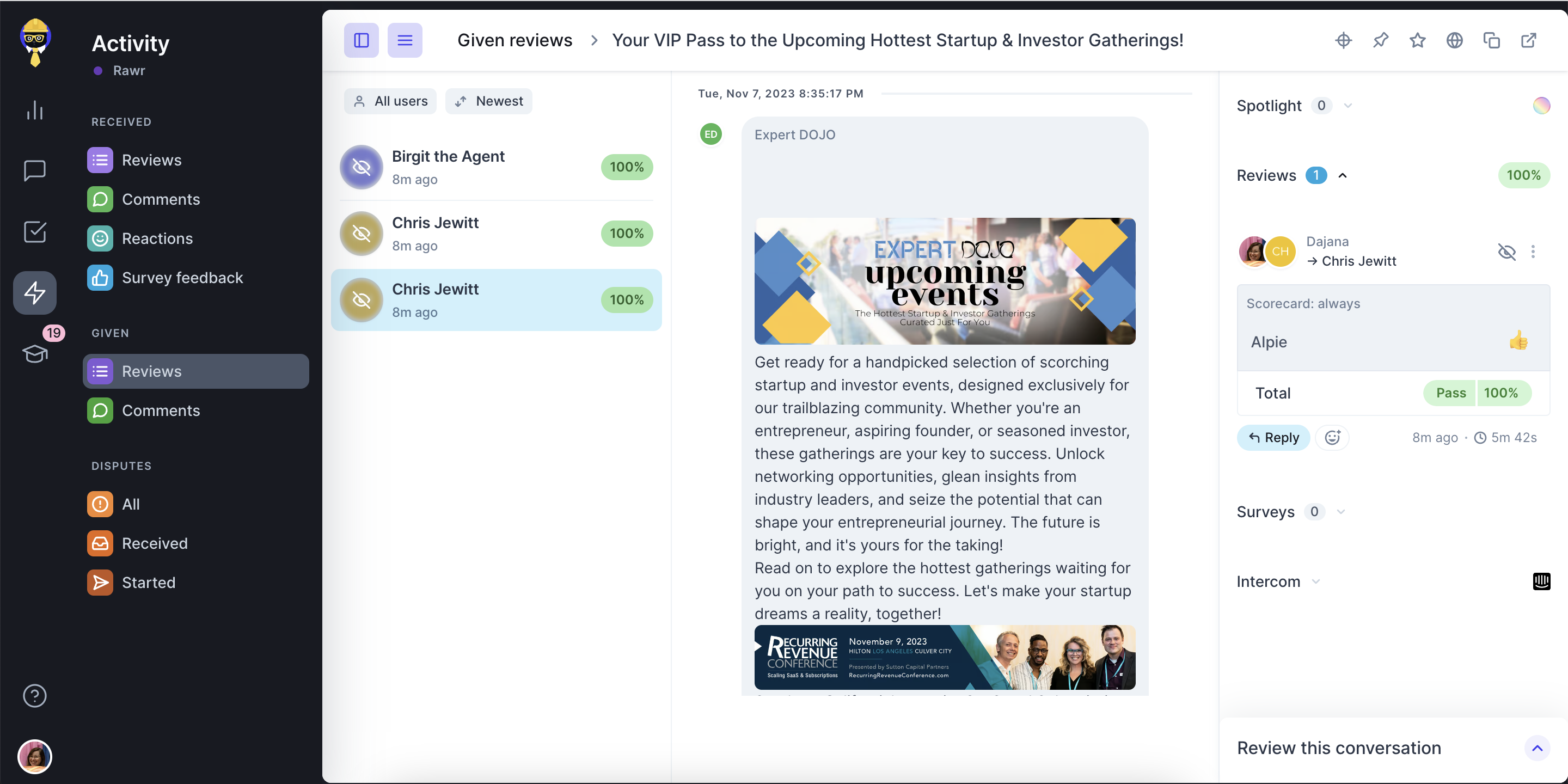
Task: Open Started disputes
Action: (x=195, y=583)
